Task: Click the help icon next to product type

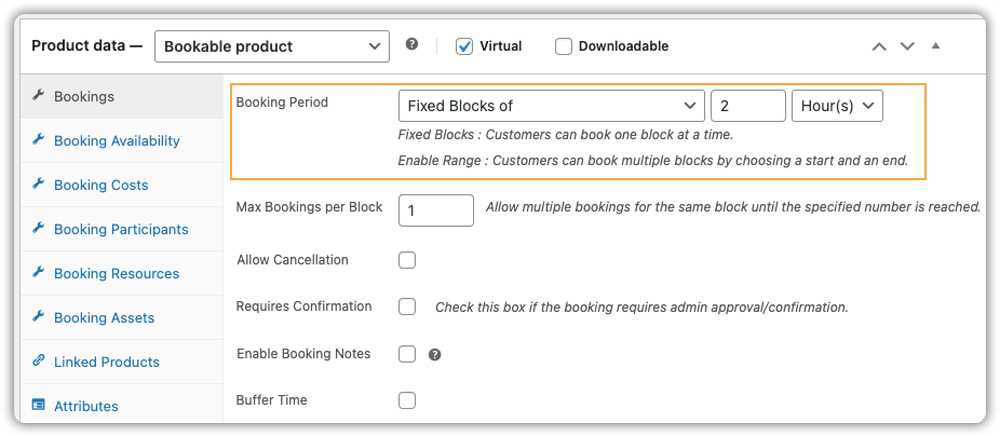Action: [412, 44]
